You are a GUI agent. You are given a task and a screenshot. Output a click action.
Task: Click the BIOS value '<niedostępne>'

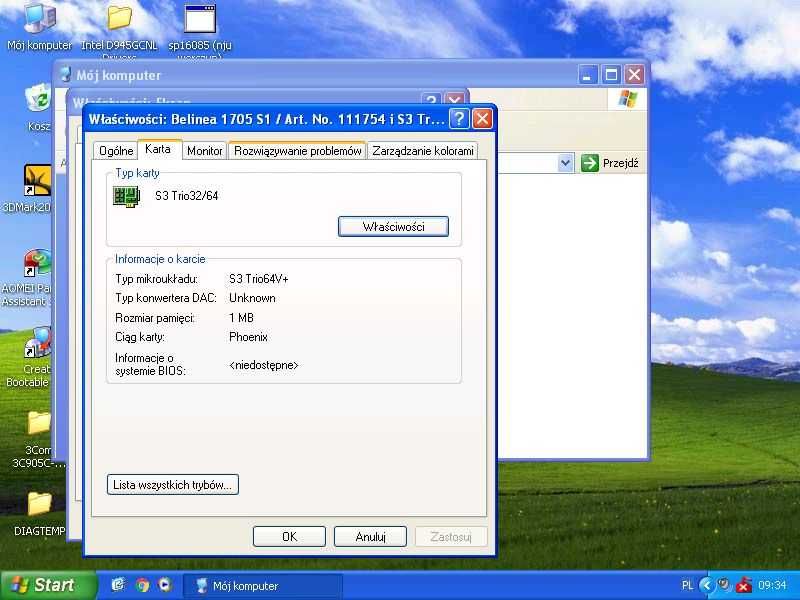point(264,365)
